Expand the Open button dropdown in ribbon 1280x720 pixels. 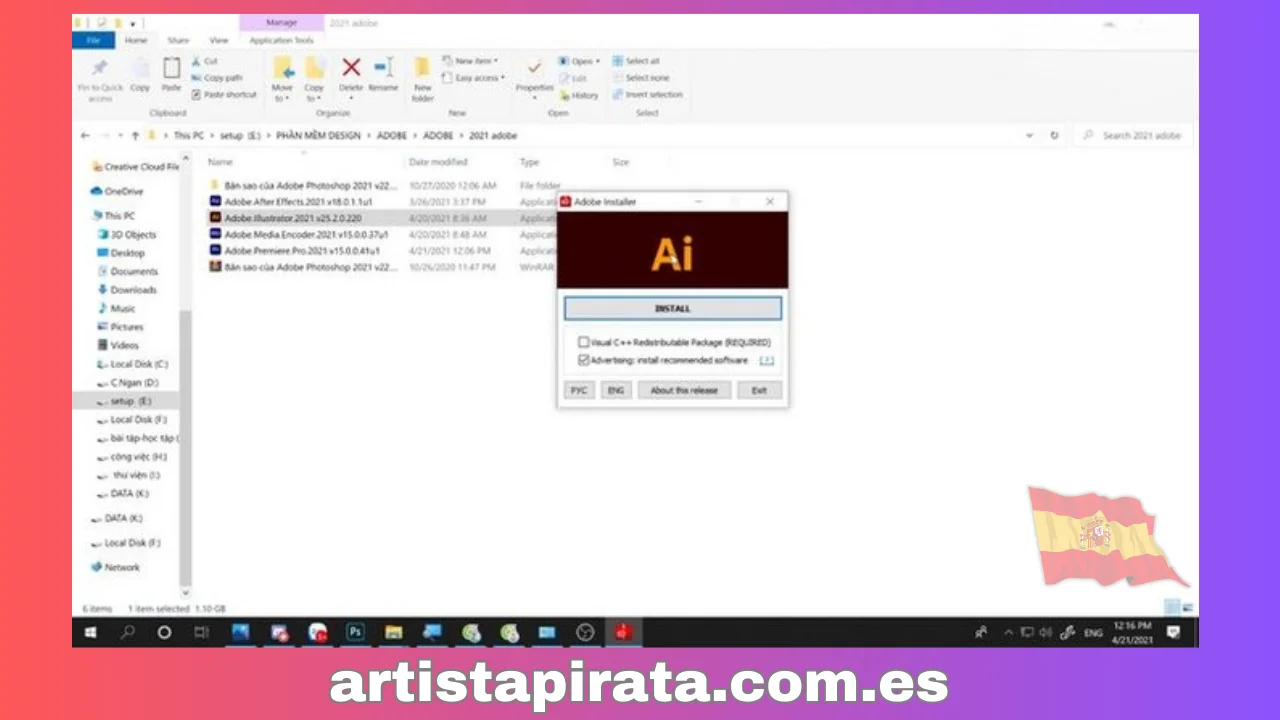coord(596,61)
